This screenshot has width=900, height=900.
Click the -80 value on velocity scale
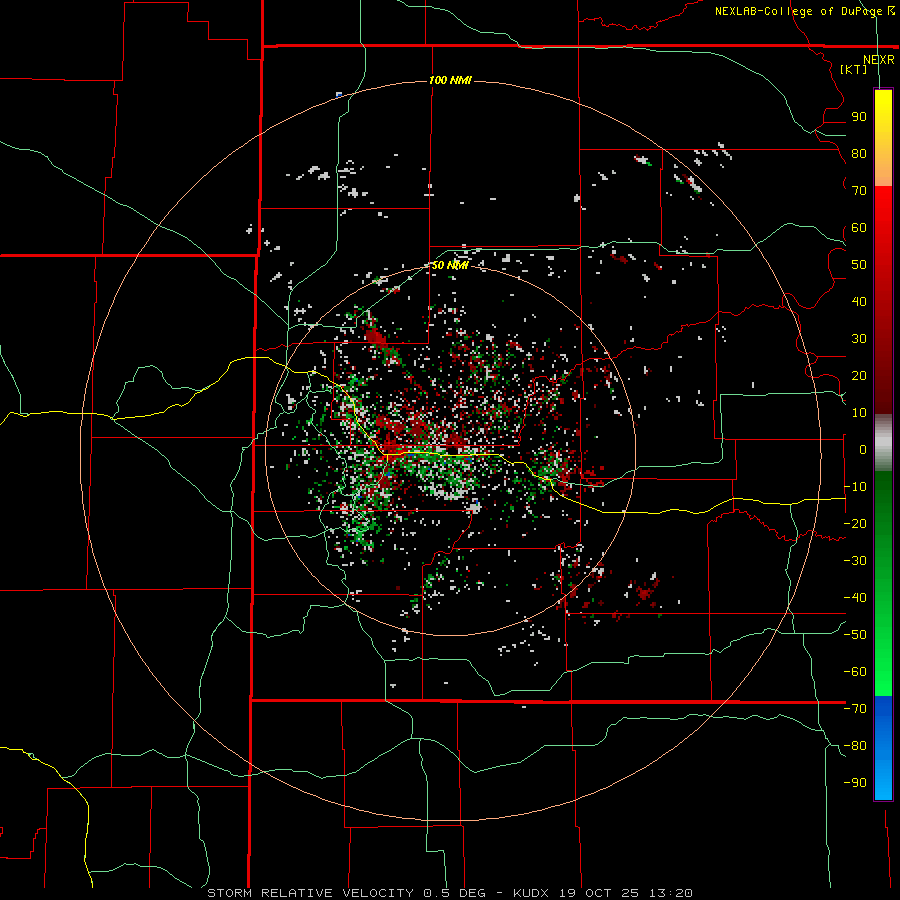pos(855,746)
